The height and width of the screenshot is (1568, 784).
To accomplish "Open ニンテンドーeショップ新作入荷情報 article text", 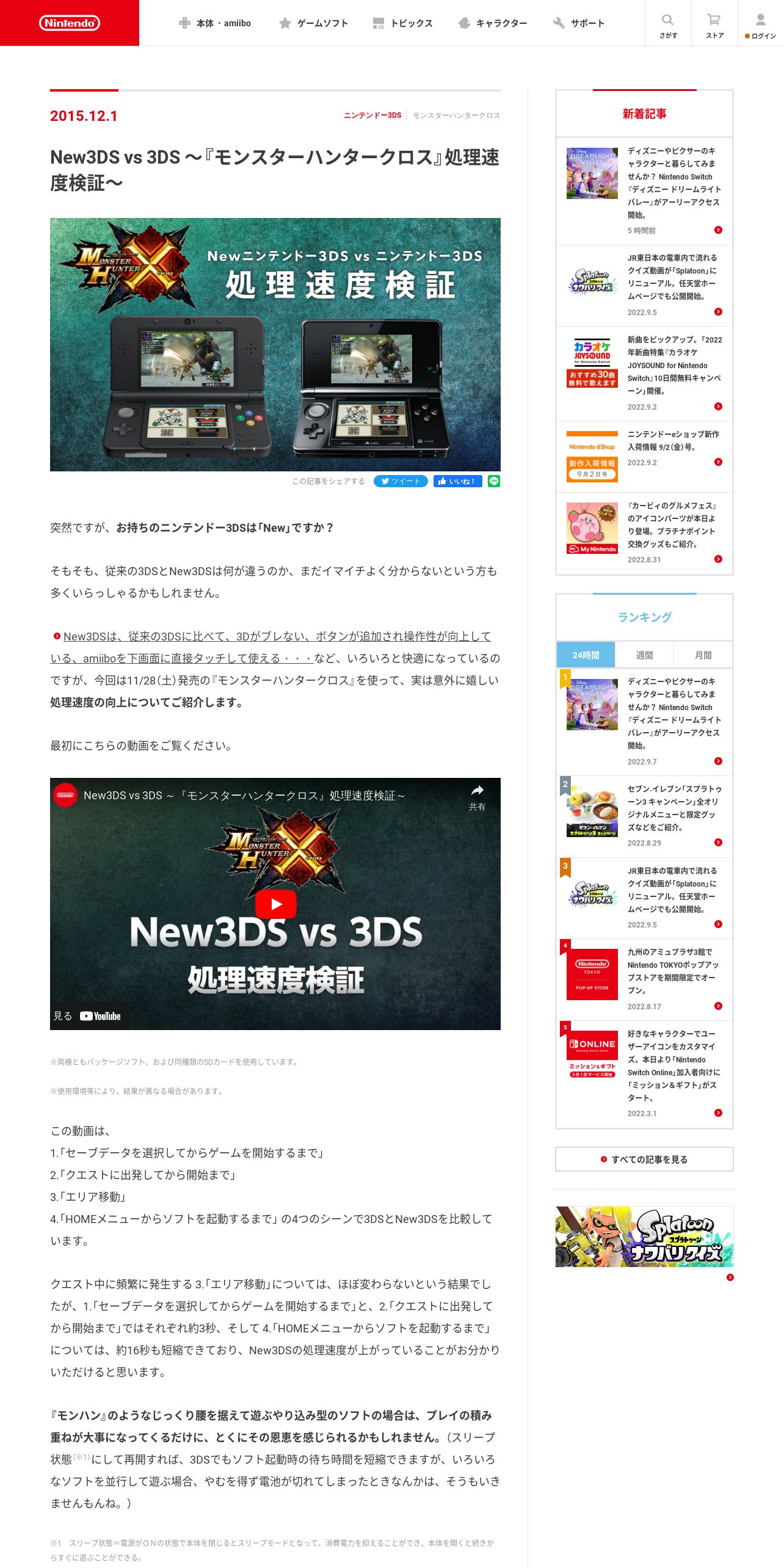I will 673,441.
